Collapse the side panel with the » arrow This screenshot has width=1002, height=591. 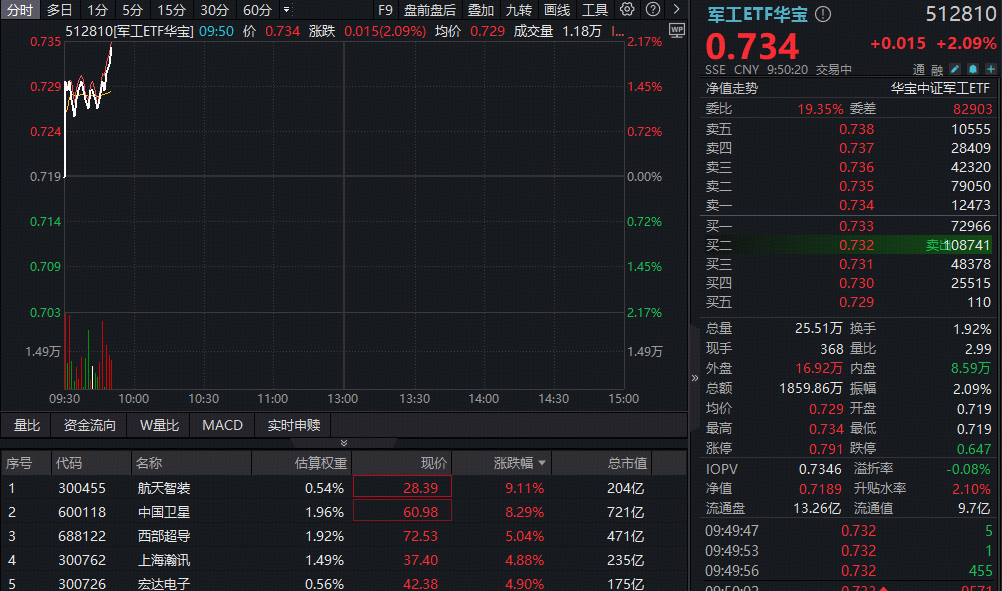point(695,378)
